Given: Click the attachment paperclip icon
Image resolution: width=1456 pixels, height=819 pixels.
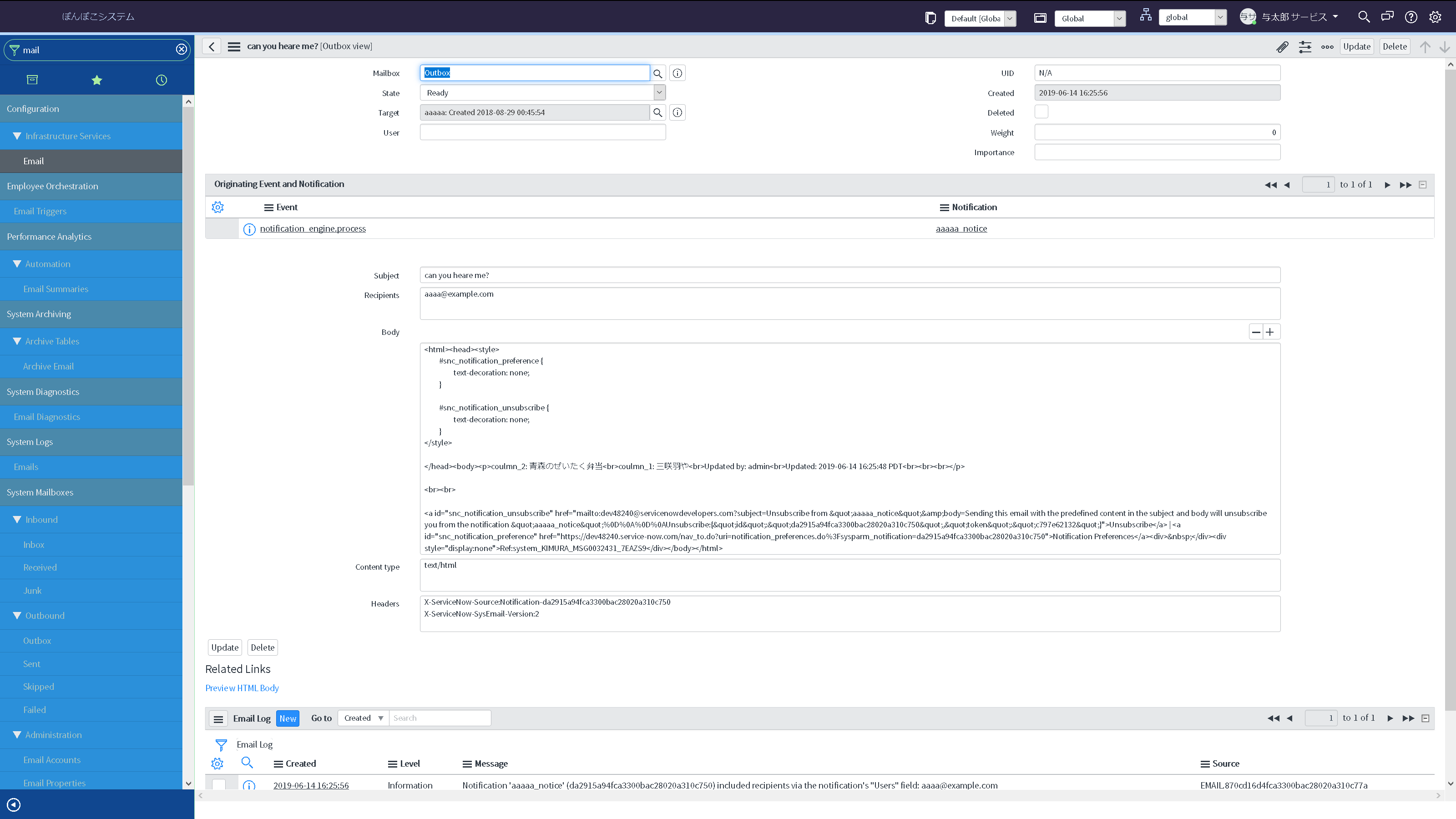Looking at the screenshot, I should coord(1282,47).
